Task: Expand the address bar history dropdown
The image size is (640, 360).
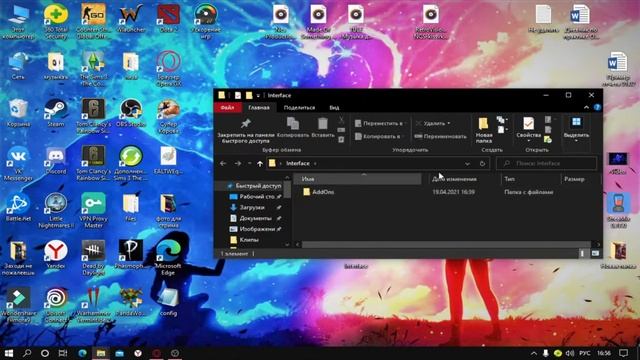Action: (467, 163)
